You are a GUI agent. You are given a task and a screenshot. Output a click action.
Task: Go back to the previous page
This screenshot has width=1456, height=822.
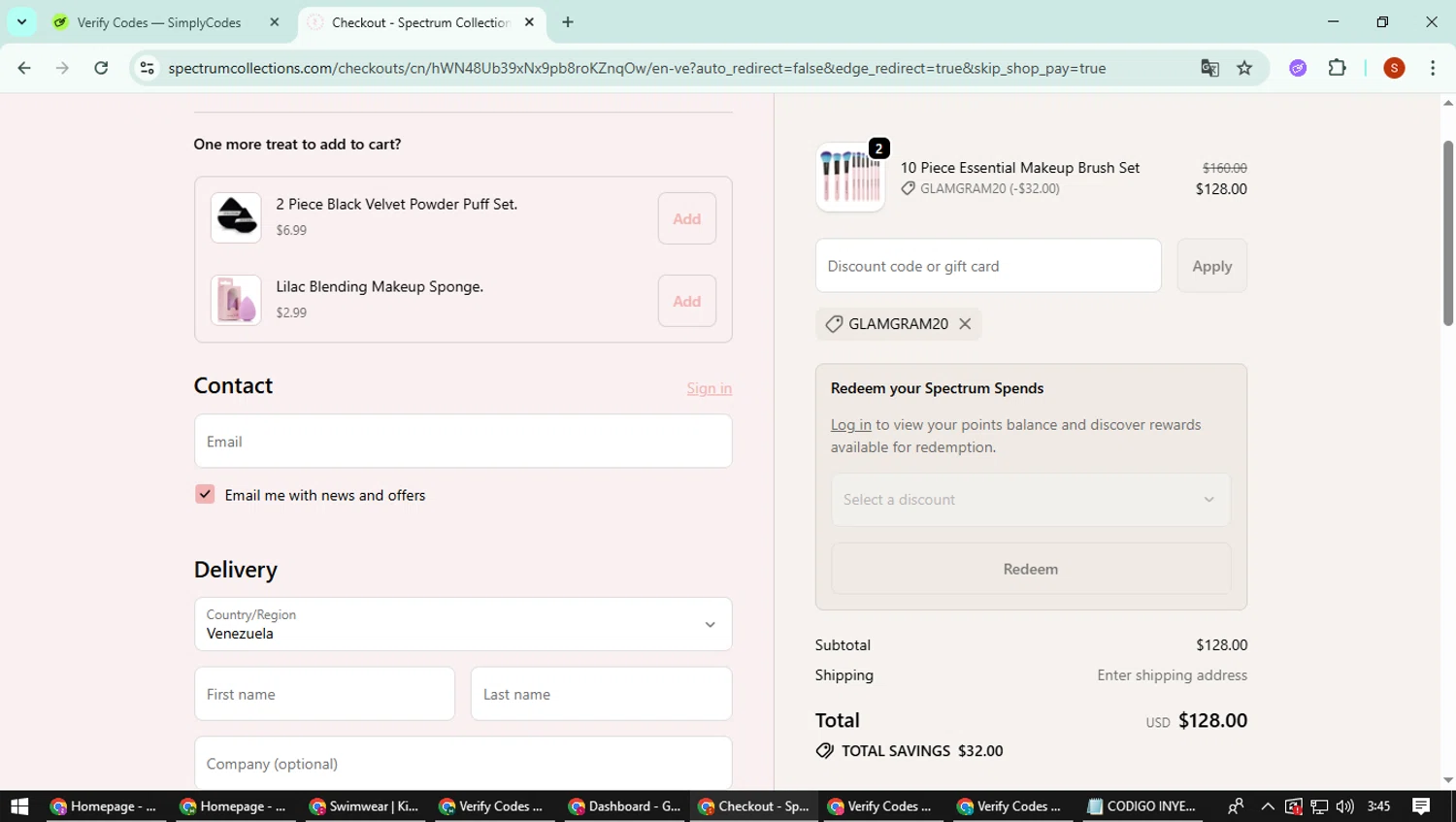24,68
